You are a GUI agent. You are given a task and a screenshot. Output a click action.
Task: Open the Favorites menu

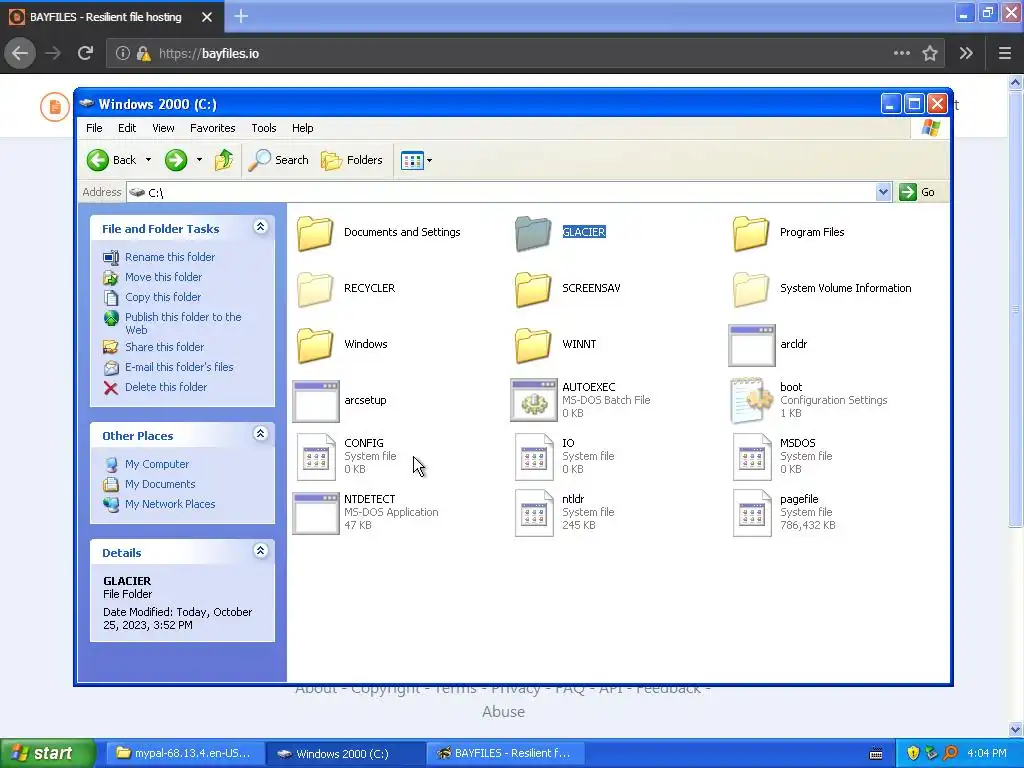pos(212,128)
